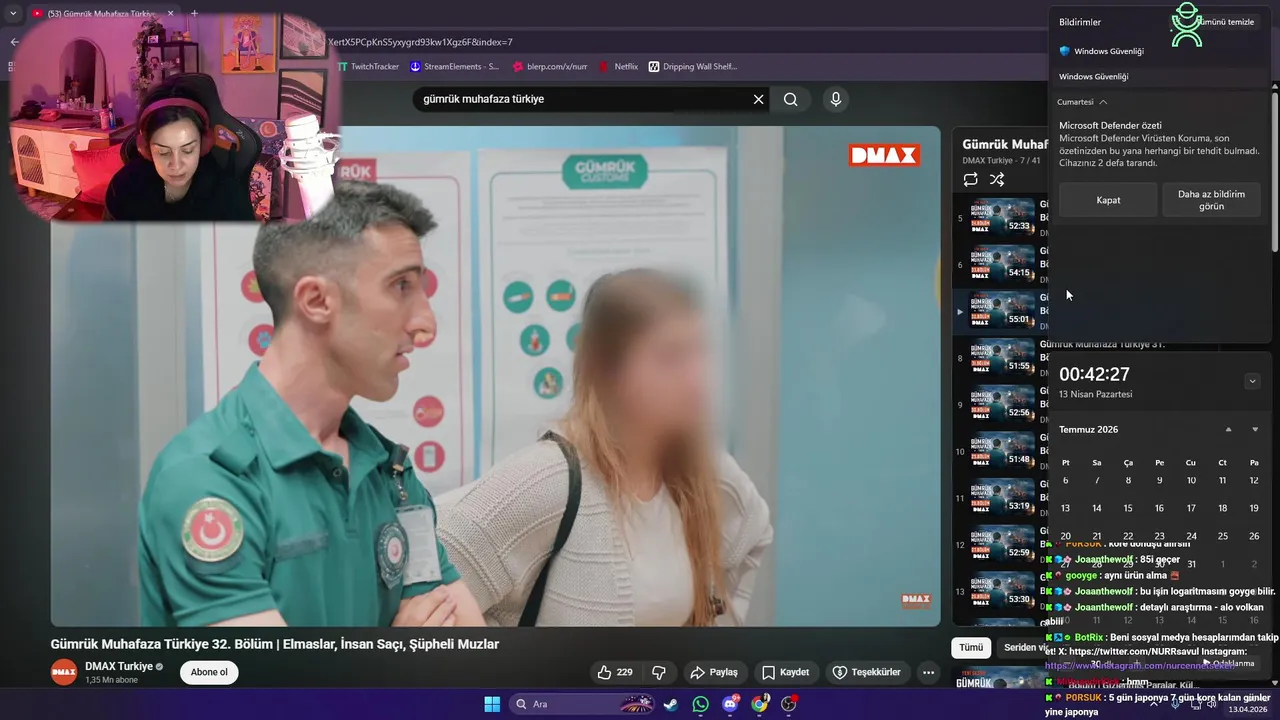Open StreamElements bookmark

(454, 66)
